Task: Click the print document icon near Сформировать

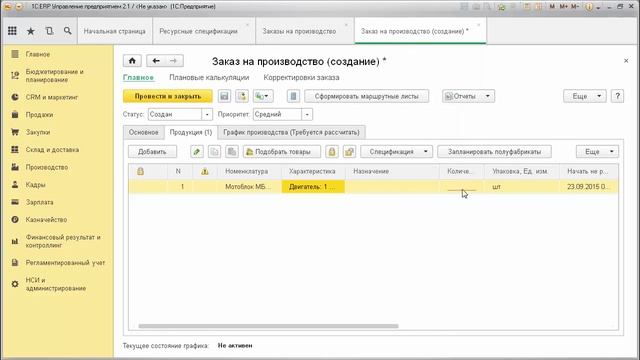Action: point(293,96)
